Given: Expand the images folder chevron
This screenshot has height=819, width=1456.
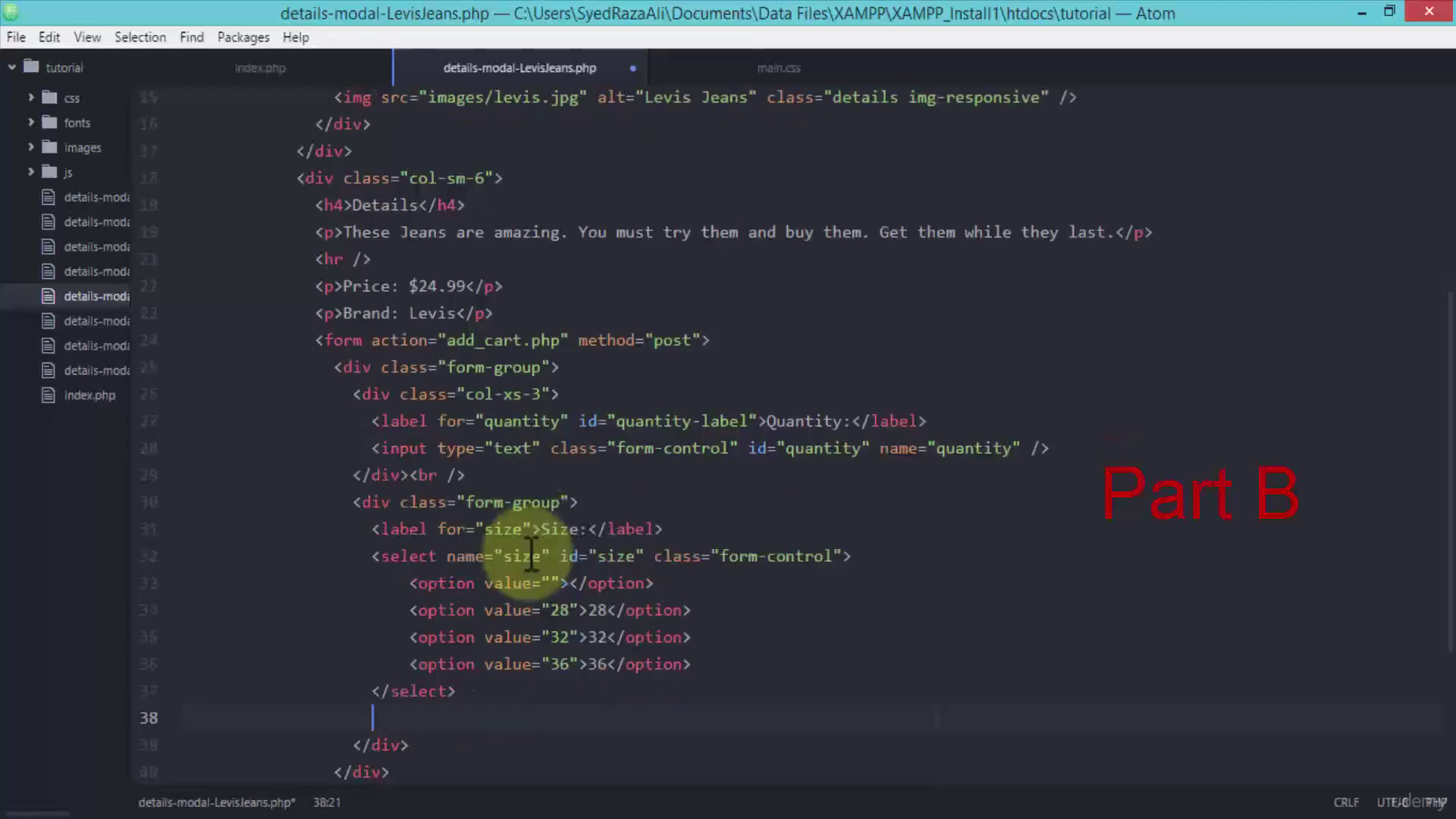Looking at the screenshot, I should point(31,147).
